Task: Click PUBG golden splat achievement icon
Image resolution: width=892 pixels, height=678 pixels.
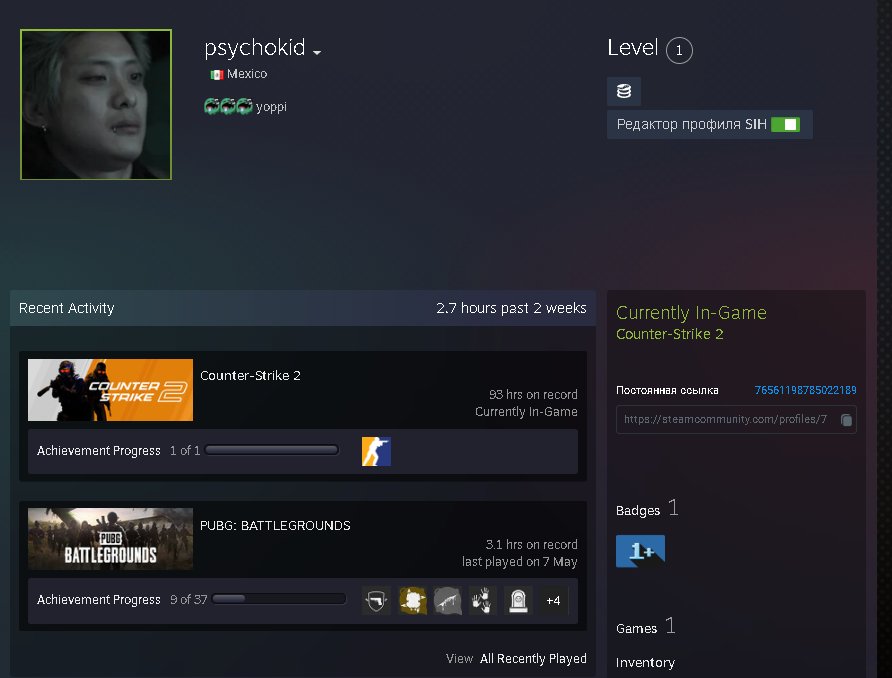Action: (413, 601)
